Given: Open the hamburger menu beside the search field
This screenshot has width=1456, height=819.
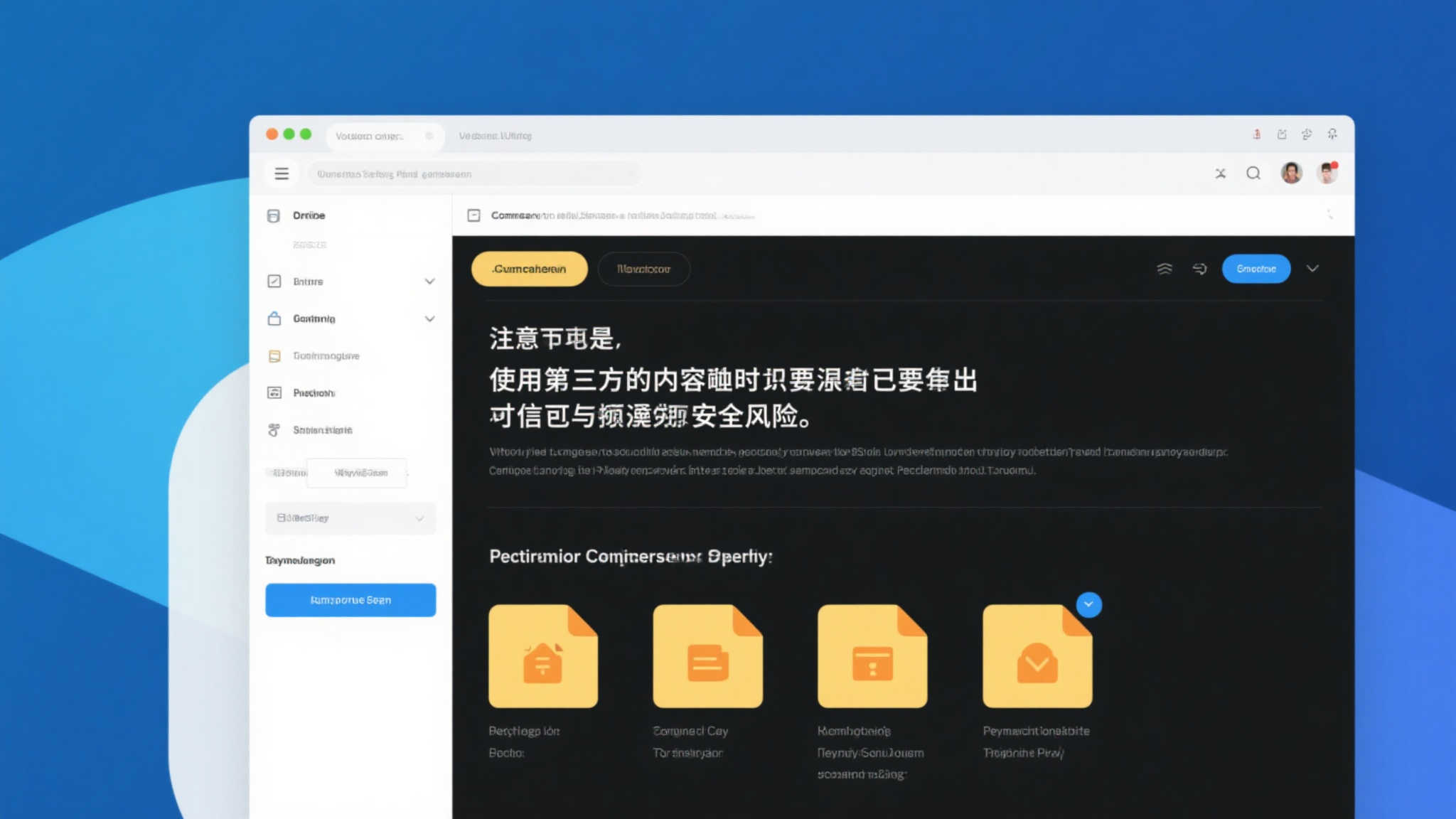Looking at the screenshot, I should click(x=282, y=173).
